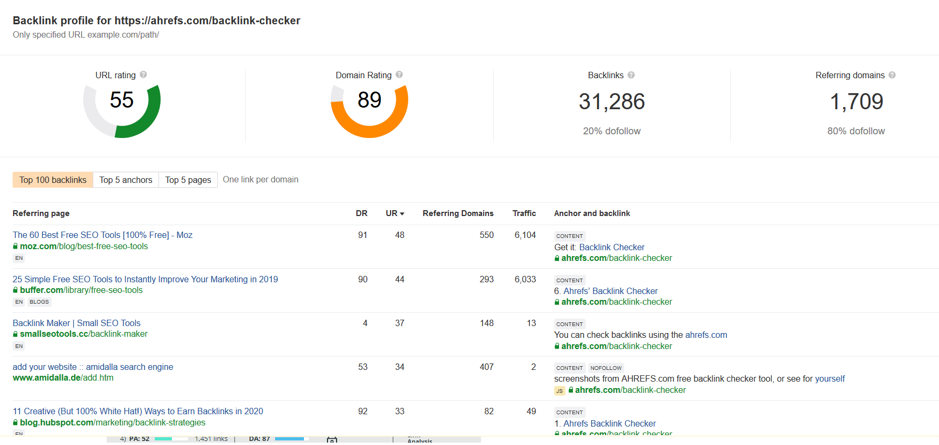This screenshot has height=445, width=939.
Task: Sort by the UR column arrow
Action: [x=402, y=214]
